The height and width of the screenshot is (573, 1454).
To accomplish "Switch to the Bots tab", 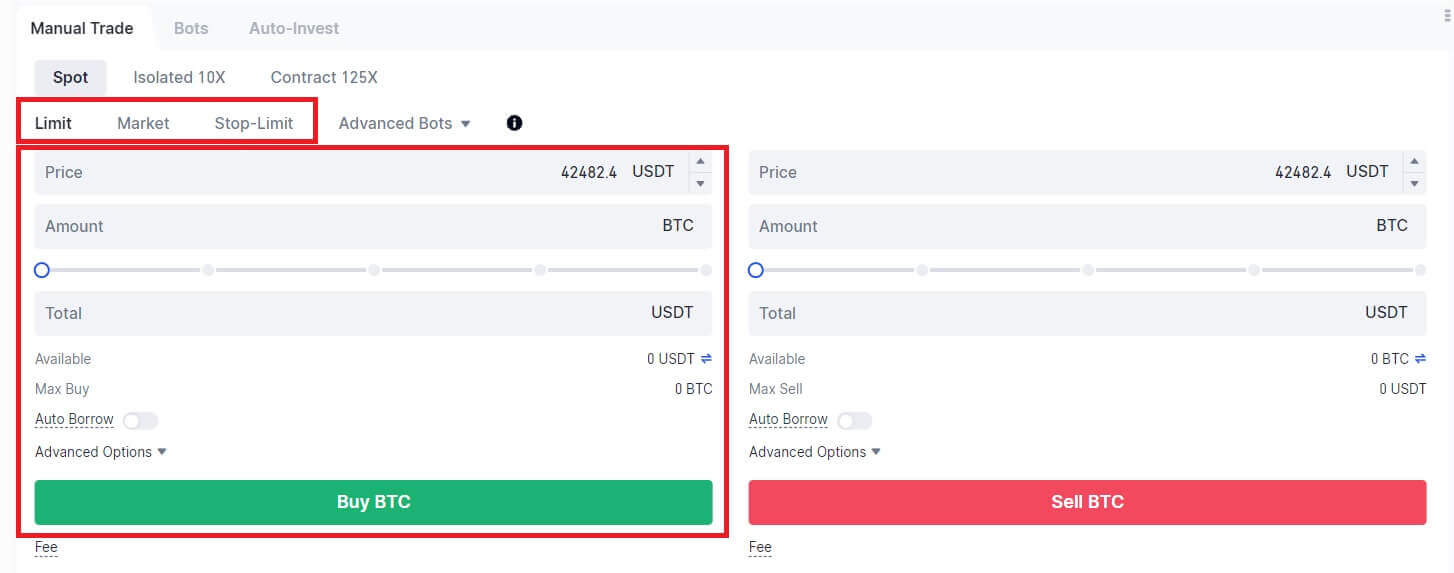I will point(191,28).
